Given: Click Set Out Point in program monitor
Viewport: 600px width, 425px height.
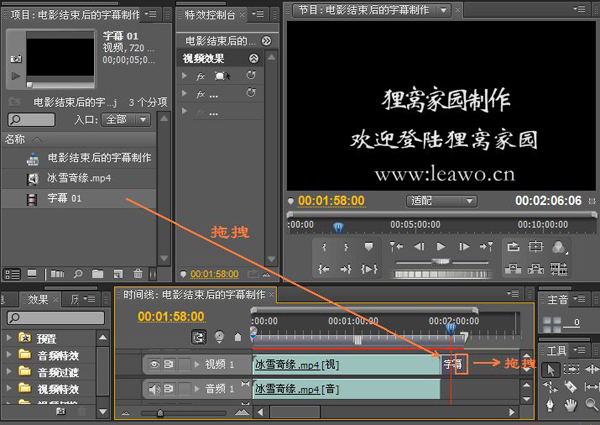Looking at the screenshot, I should coord(346,247).
